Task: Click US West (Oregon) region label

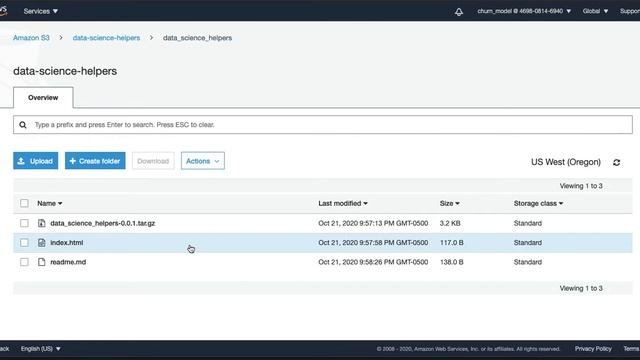Action: click(566, 162)
